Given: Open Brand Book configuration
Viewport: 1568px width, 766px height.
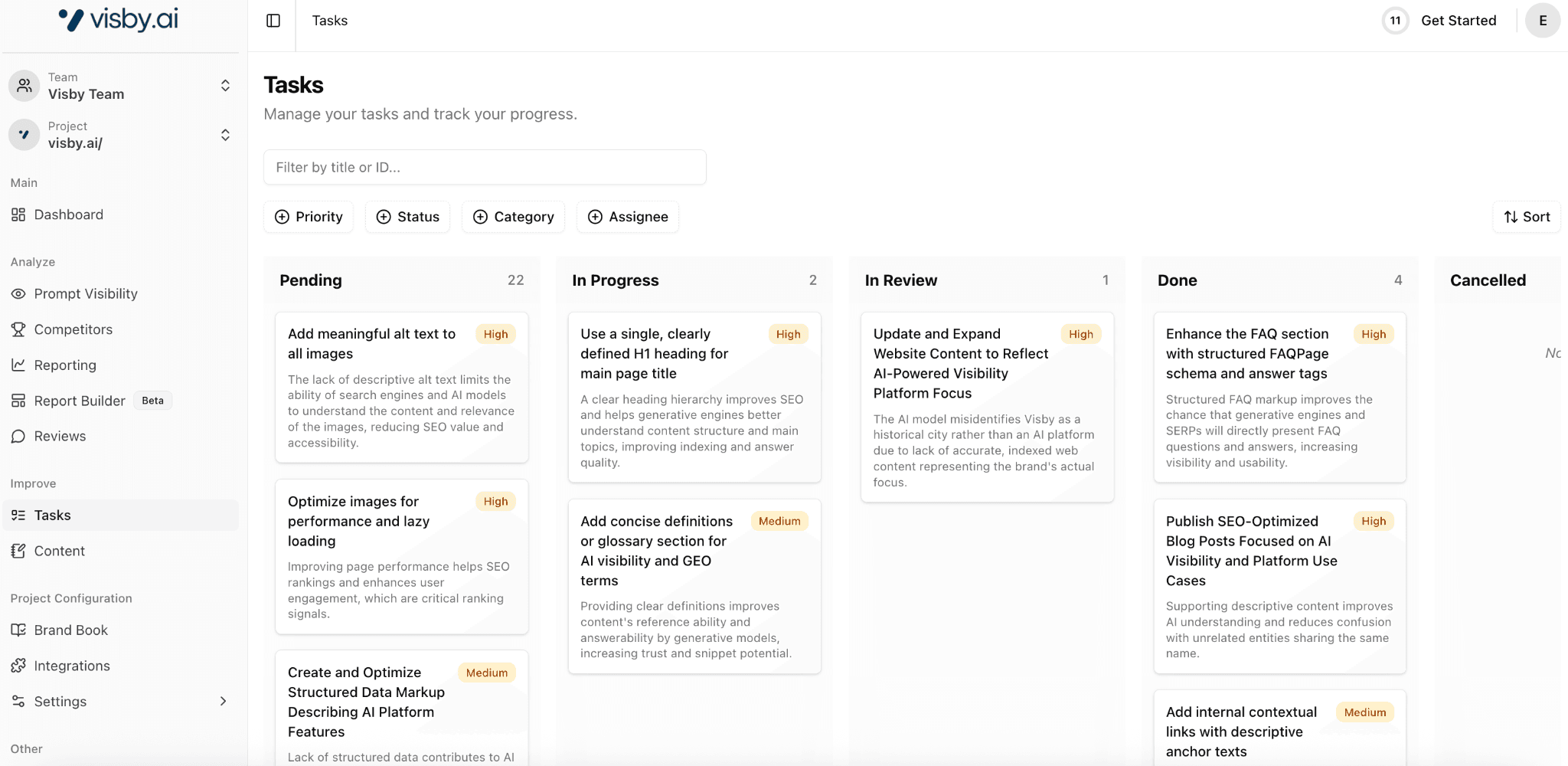Looking at the screenshot, I should [121, 630].
